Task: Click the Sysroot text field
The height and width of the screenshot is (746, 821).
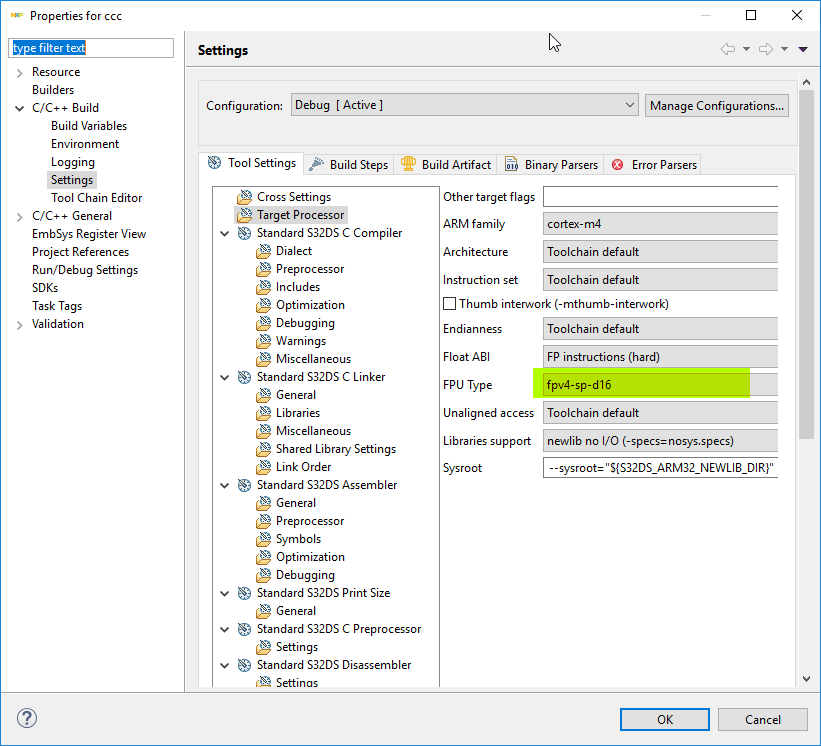Action: pos(660,467)
